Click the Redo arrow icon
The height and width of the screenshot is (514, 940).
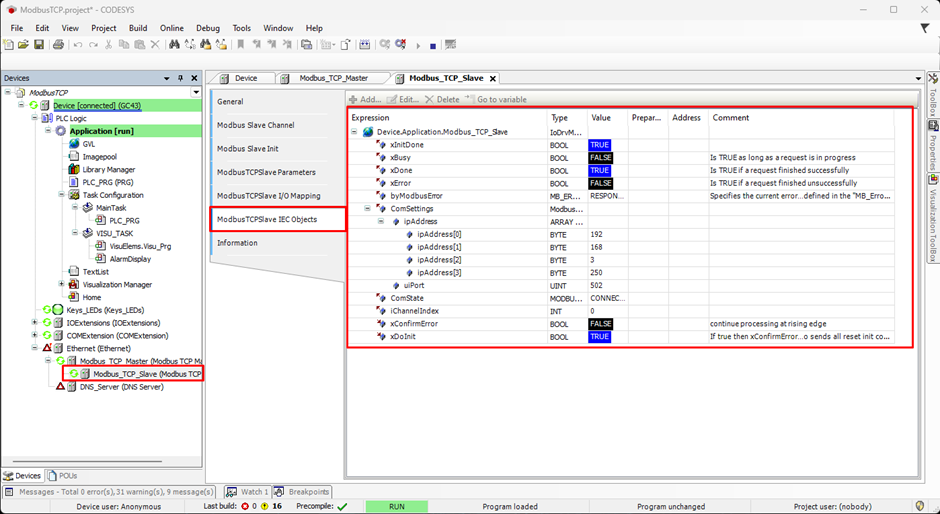coord(93,44)
